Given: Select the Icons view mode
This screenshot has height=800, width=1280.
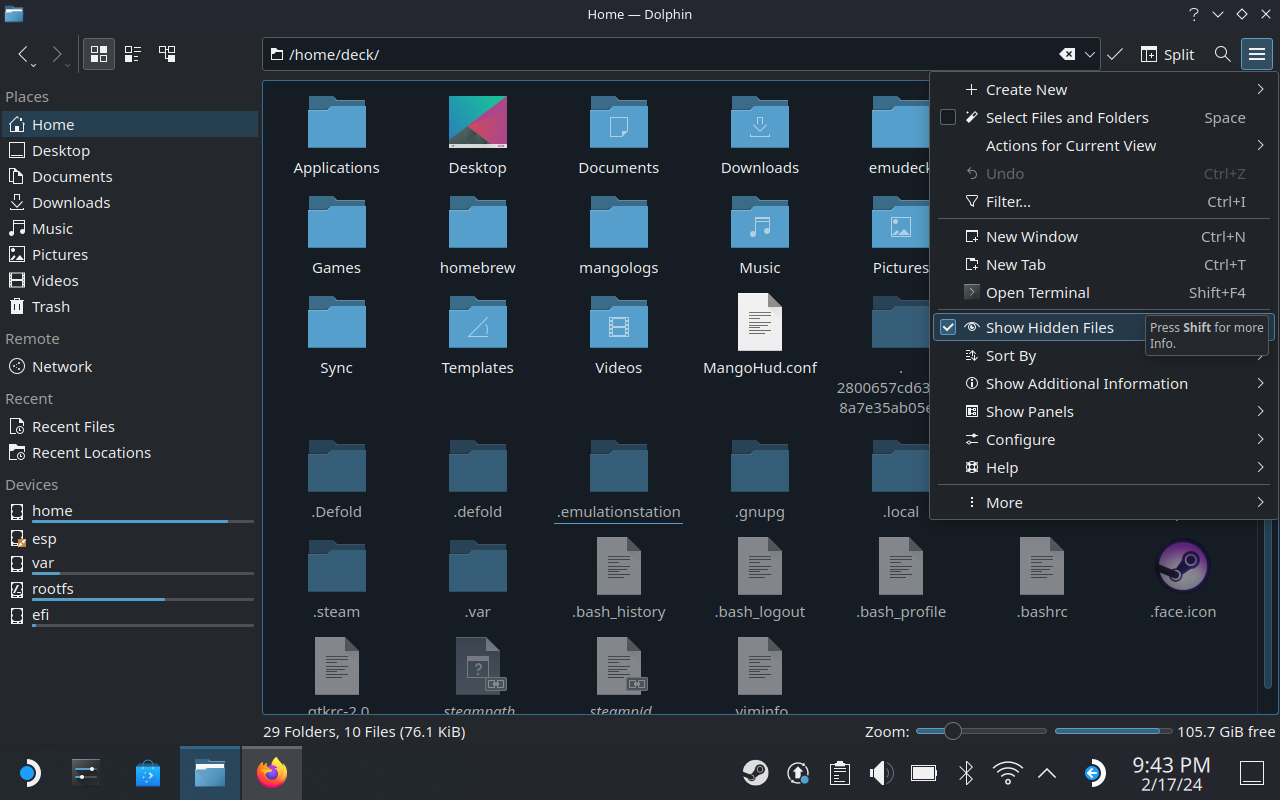Looking at the screenshot, I should (x=98, y=54).
